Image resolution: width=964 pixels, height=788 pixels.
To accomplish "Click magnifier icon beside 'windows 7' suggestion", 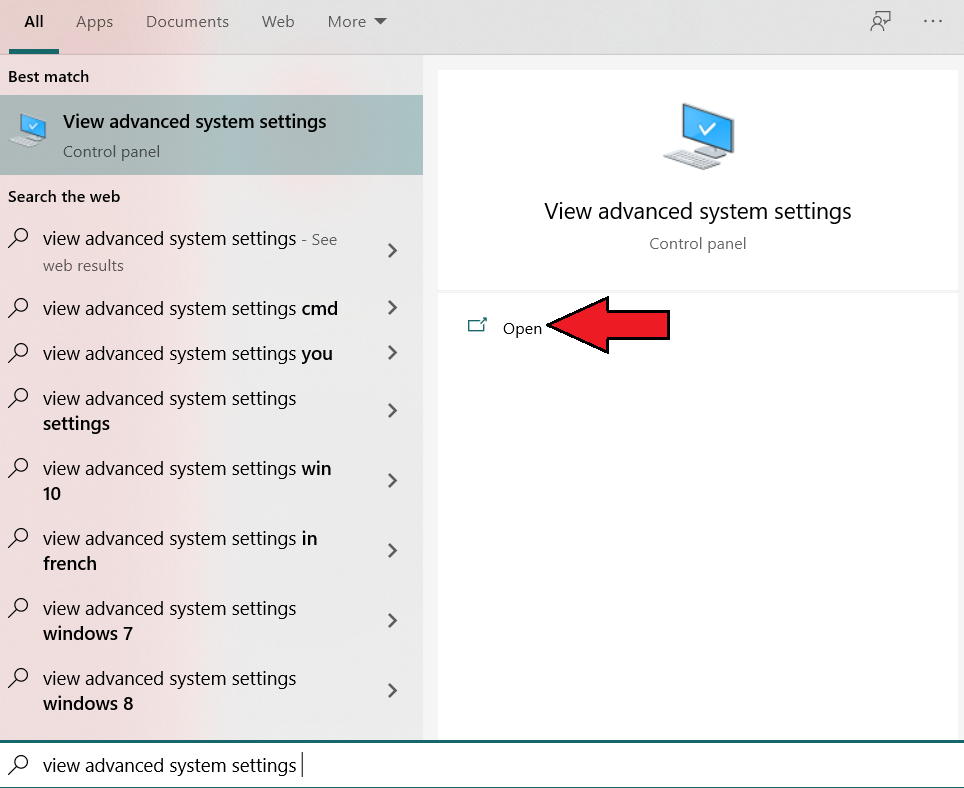I will tap(18, 608).
